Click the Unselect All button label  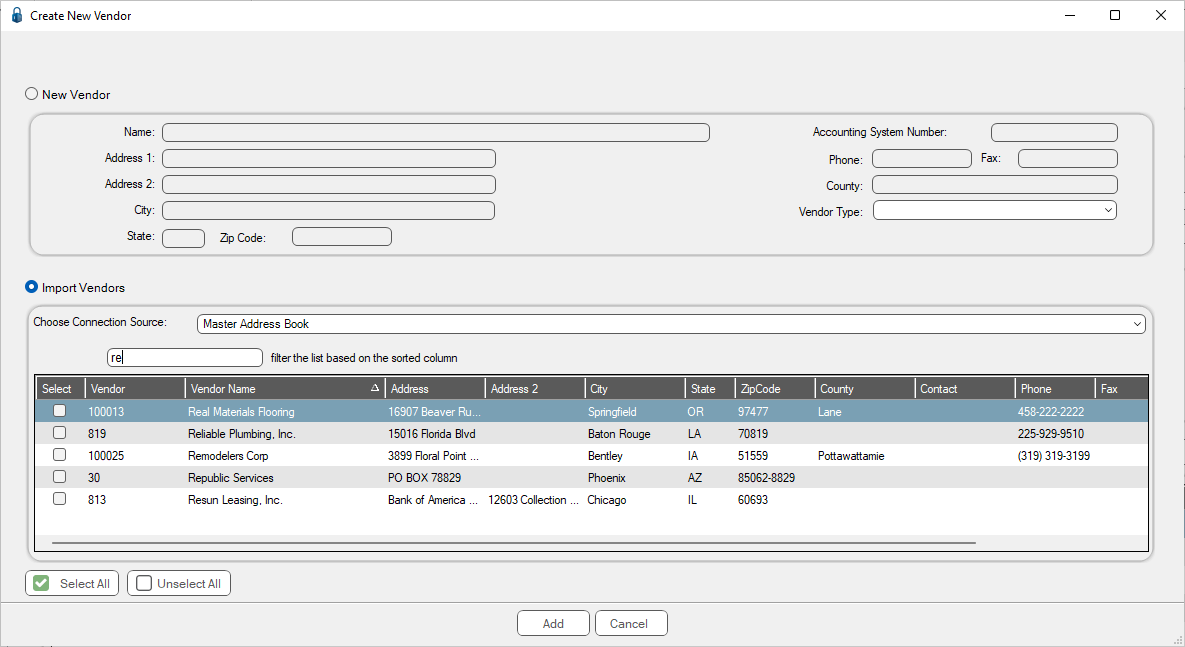(189, 584)
